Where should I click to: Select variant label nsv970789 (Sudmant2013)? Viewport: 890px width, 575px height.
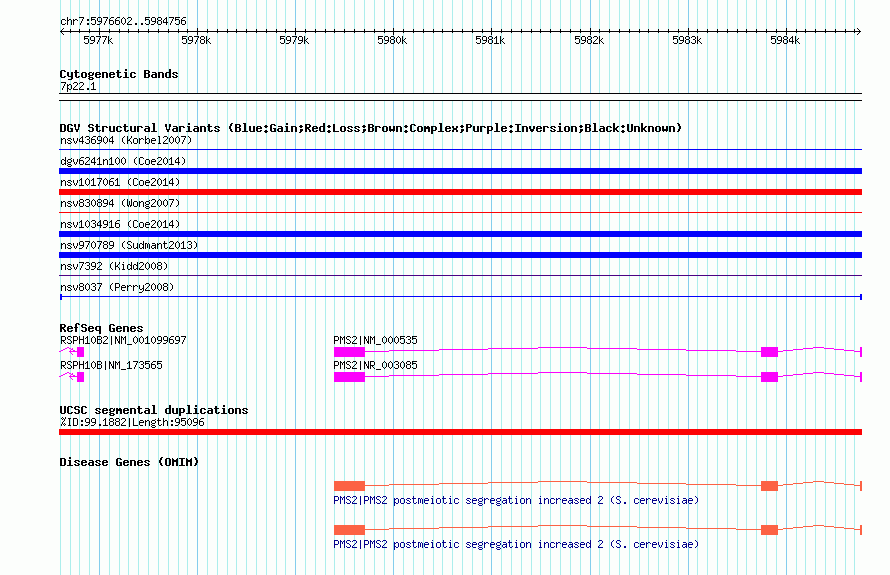[129, 245]
